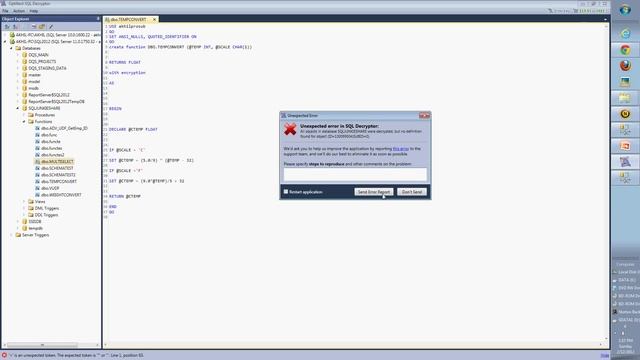Click the connect icon in Object Explorer toolbar
The image size is (640, 360).
coord(7,27)
